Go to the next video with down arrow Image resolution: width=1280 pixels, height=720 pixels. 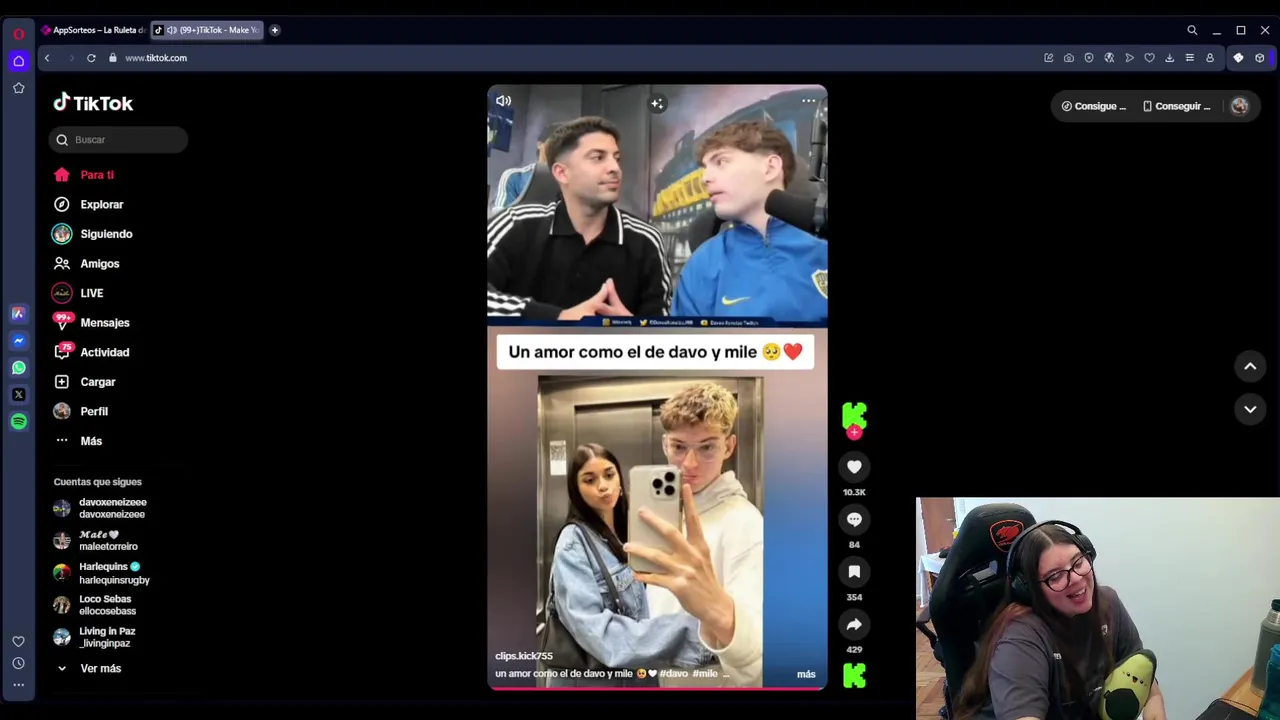[x=1250, y=409]
